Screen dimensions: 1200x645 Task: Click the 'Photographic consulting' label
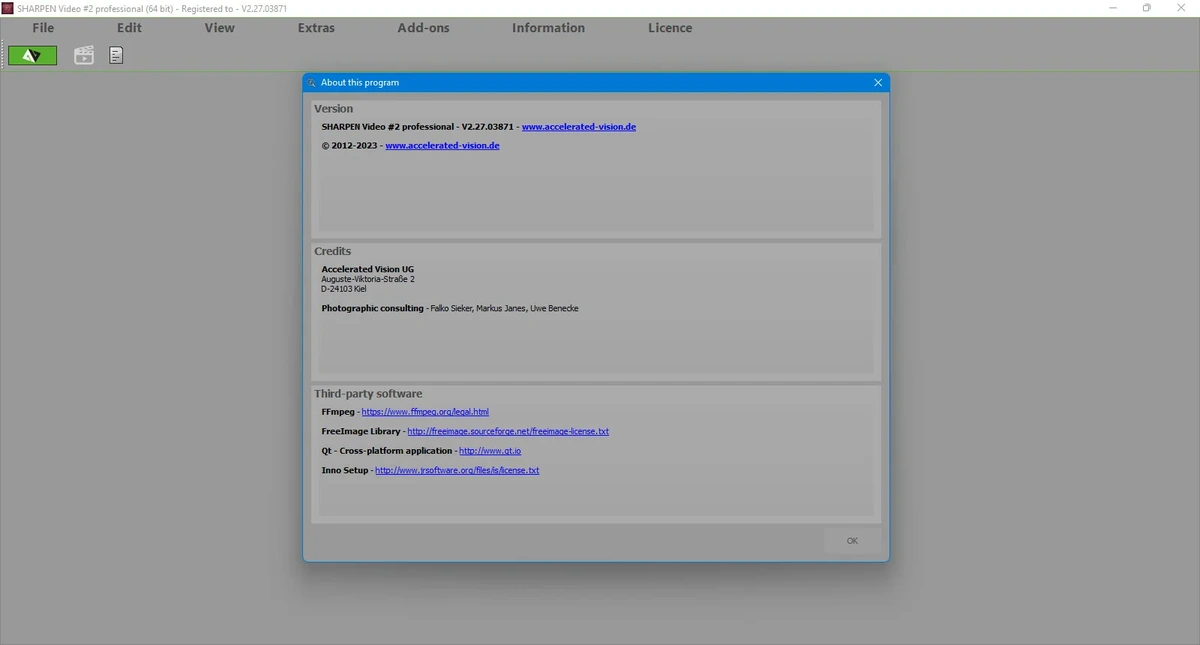click(373, 309)
